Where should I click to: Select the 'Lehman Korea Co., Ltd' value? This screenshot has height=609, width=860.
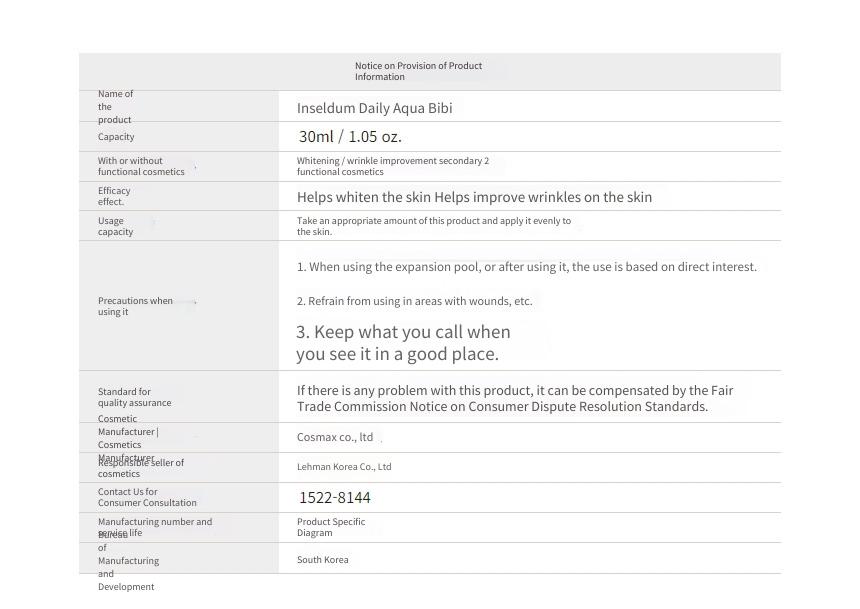pyautogui.click(x=344, y=467)
